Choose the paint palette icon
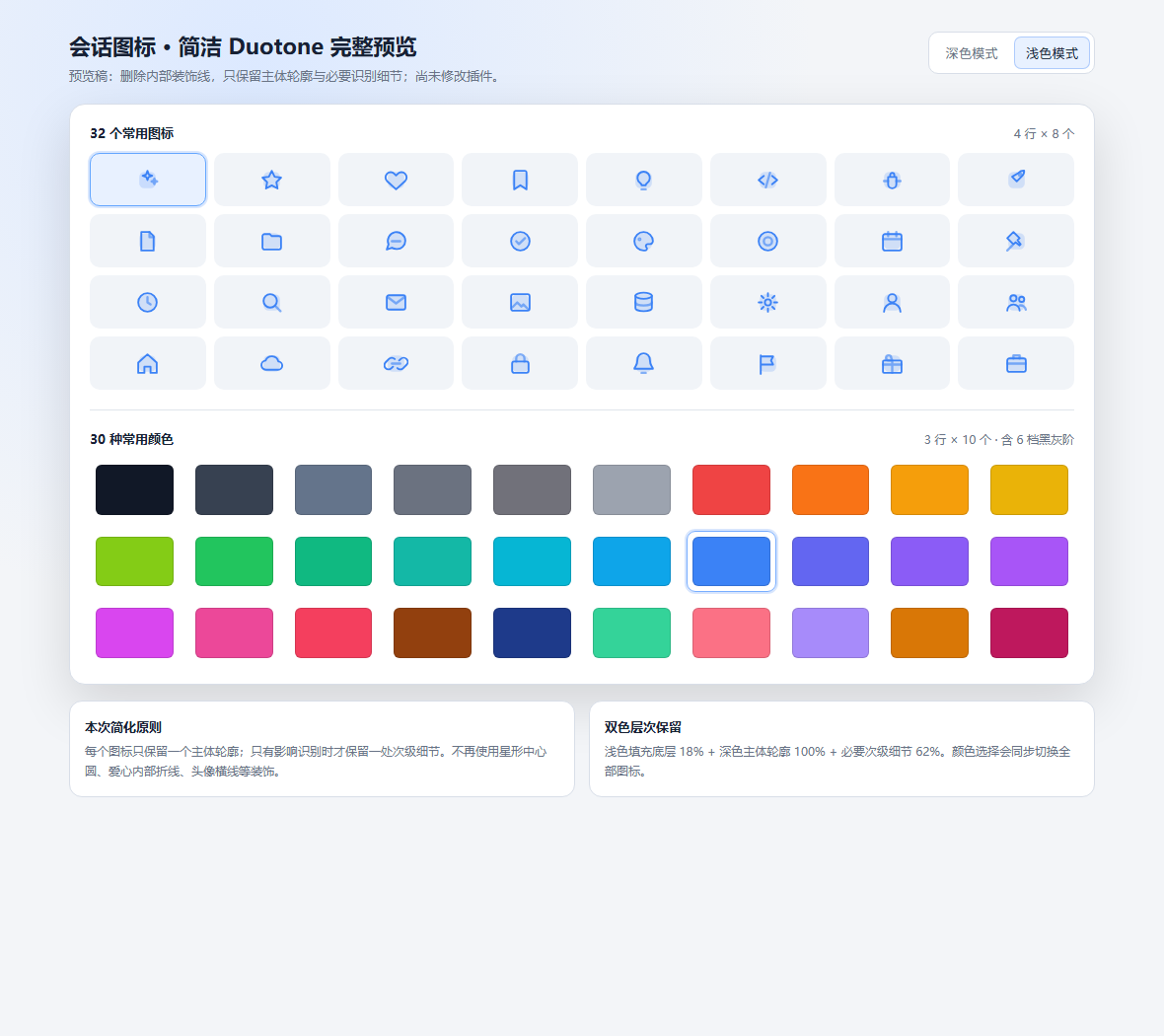This screenshot has height=1036, width=1164. (643, 241)
